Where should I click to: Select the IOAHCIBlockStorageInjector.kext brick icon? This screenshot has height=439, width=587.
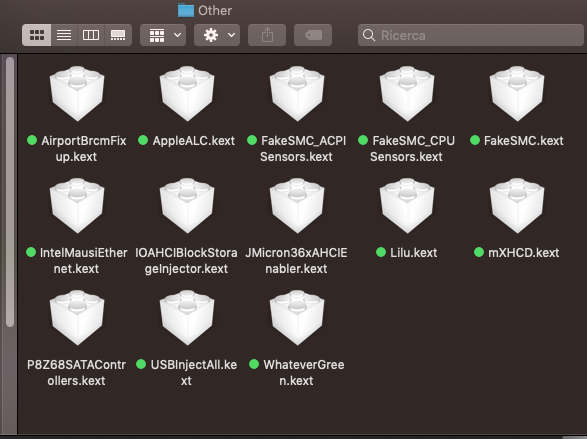coord(187,205)
